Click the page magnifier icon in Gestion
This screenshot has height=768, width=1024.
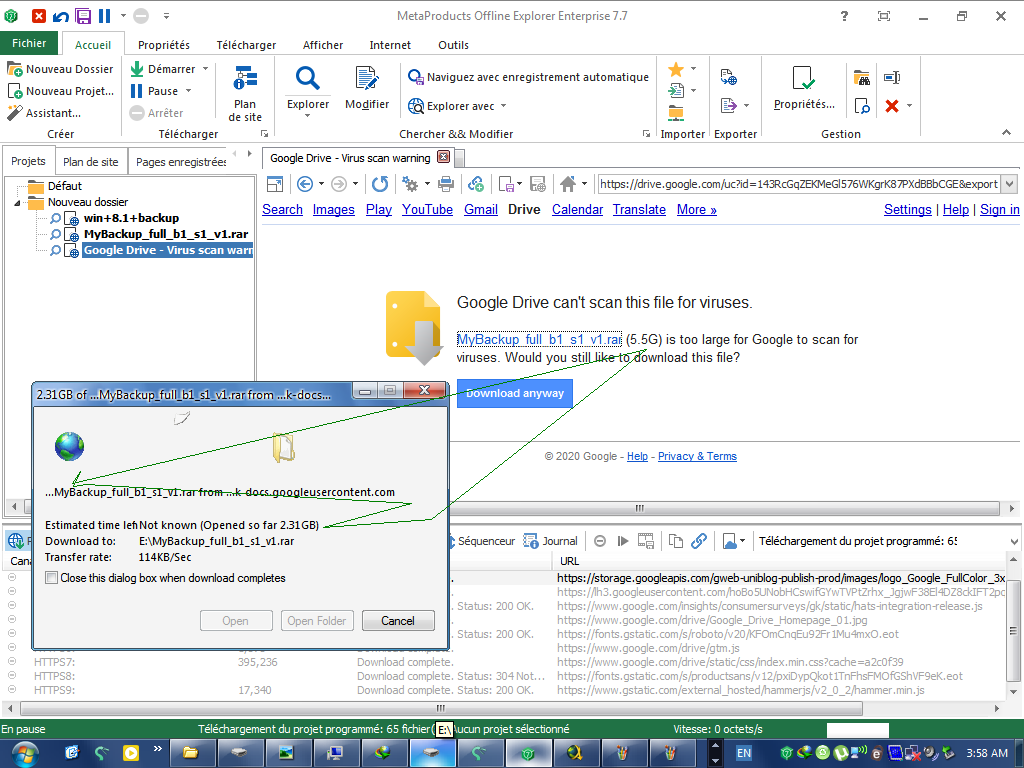(862, 106)
